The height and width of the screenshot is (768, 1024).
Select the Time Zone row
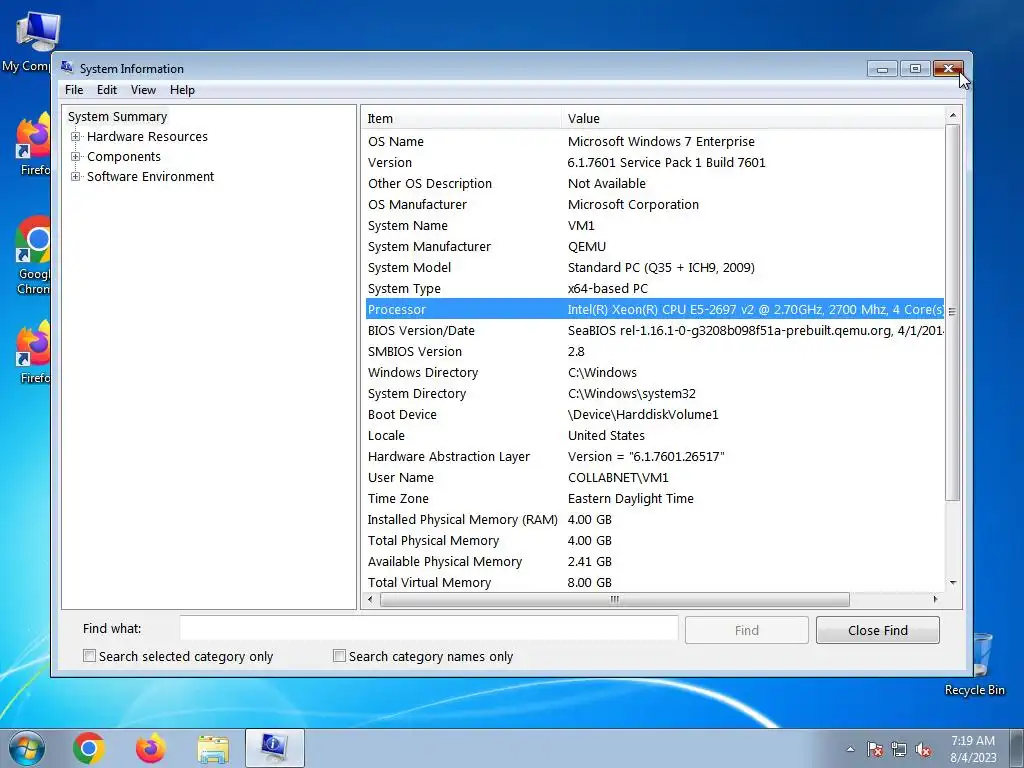654,498
